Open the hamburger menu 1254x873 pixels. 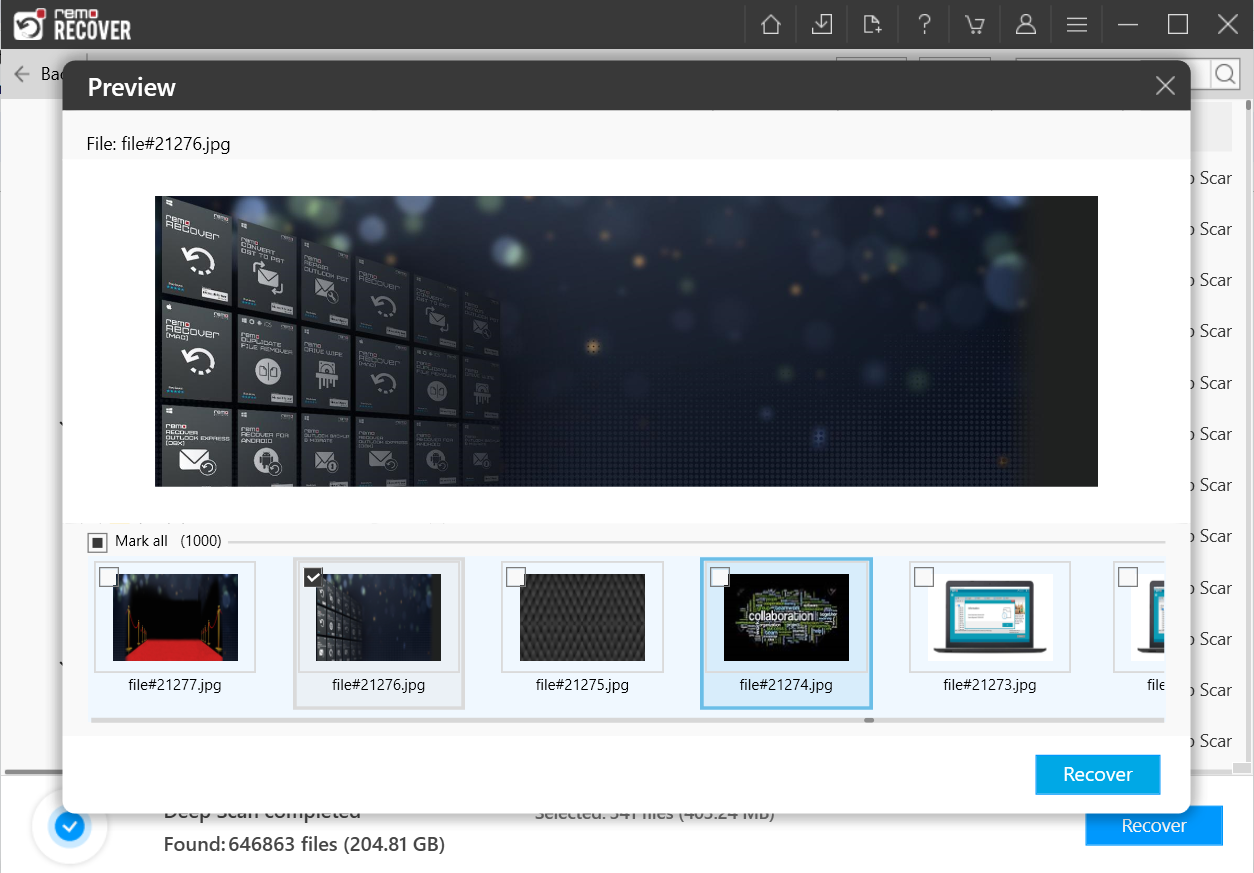point(1077,24)
